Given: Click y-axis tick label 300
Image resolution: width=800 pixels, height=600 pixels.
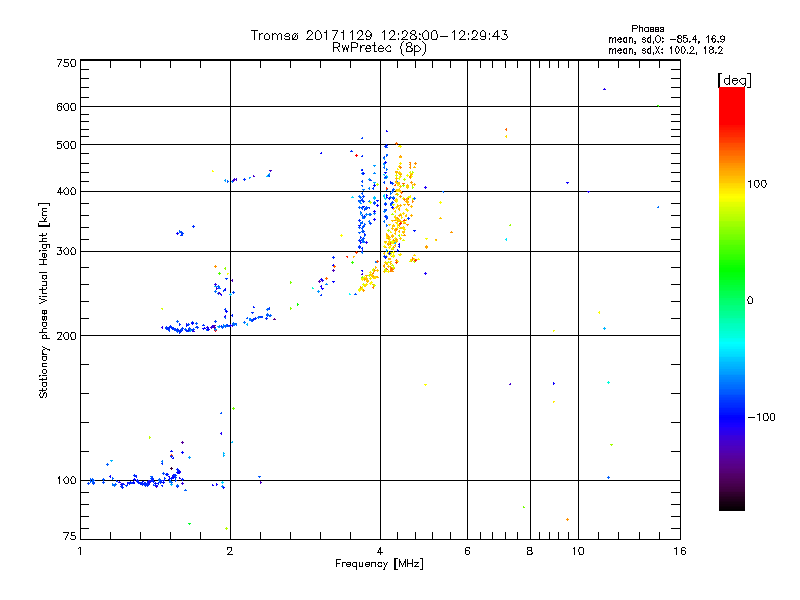Looking at the screenshot, I should pos(66,252).
